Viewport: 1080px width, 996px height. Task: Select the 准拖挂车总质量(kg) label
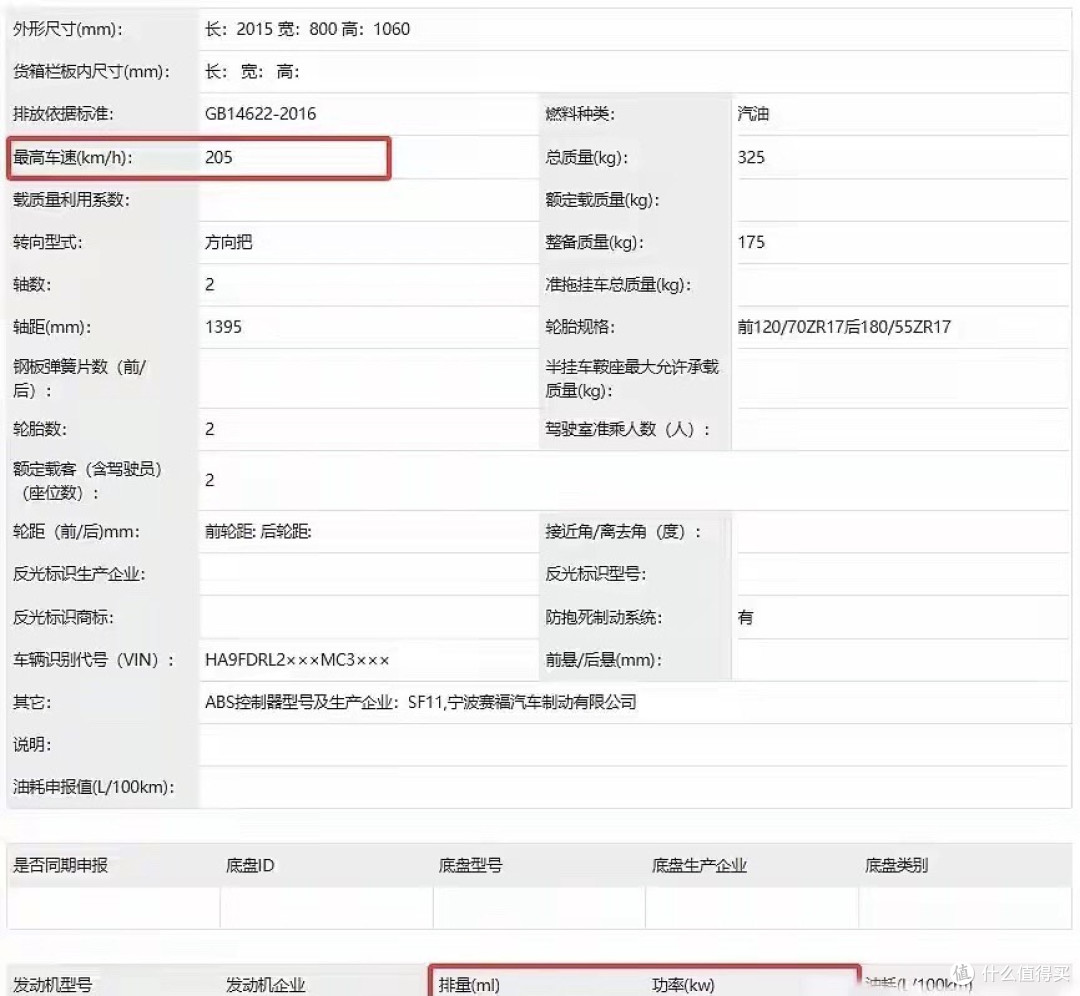tap(618, 284)
